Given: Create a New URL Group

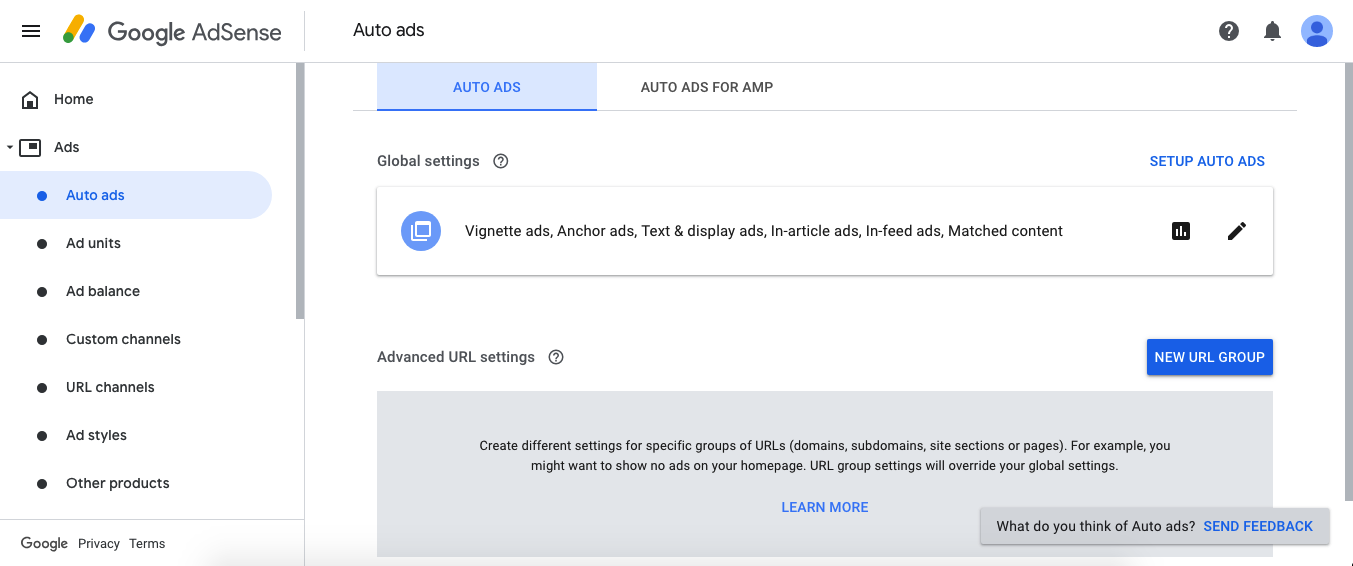Looking at the screenshot, I should coord(1210,357).
